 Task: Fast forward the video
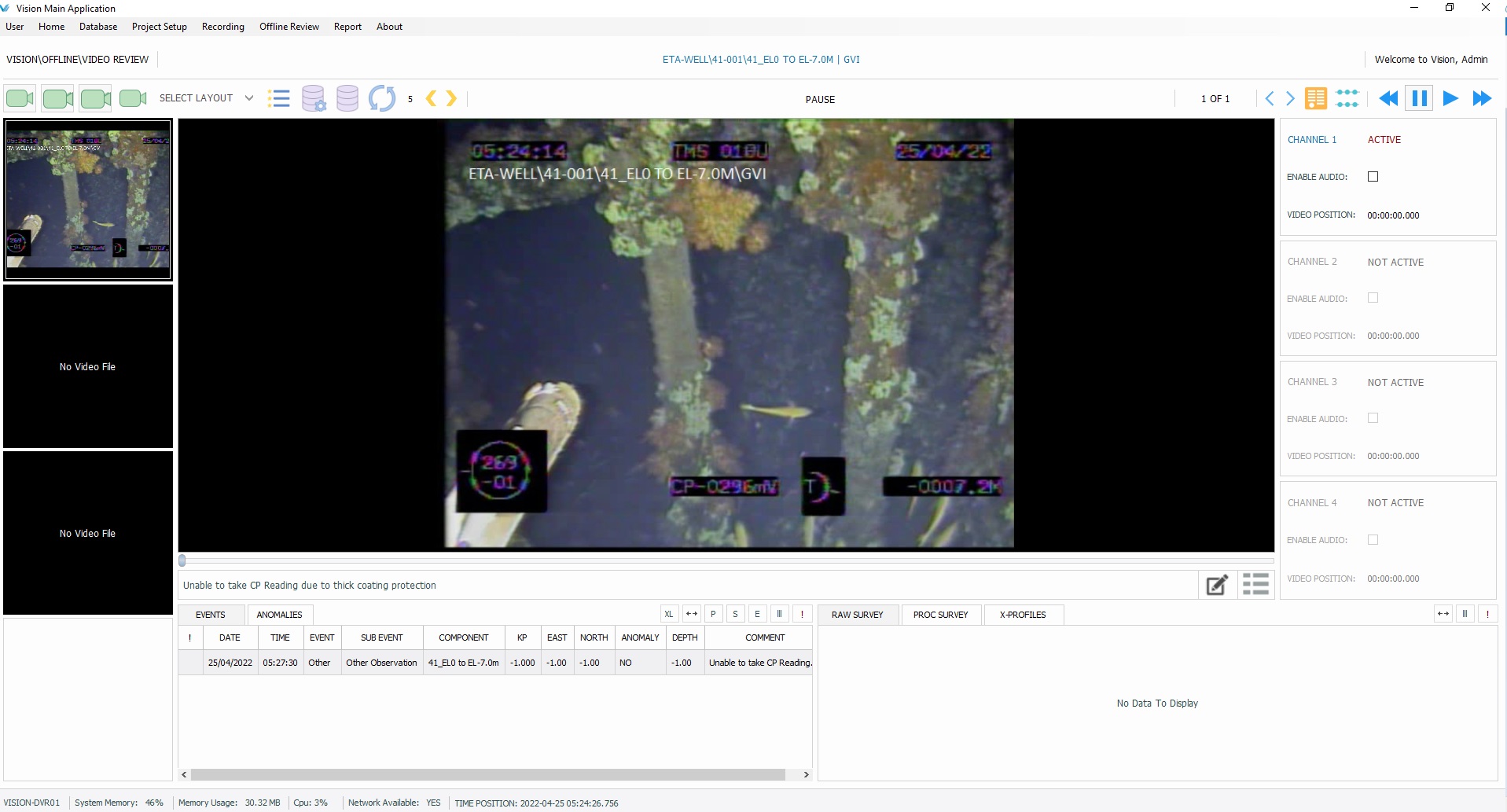[x=1482, y=98]
